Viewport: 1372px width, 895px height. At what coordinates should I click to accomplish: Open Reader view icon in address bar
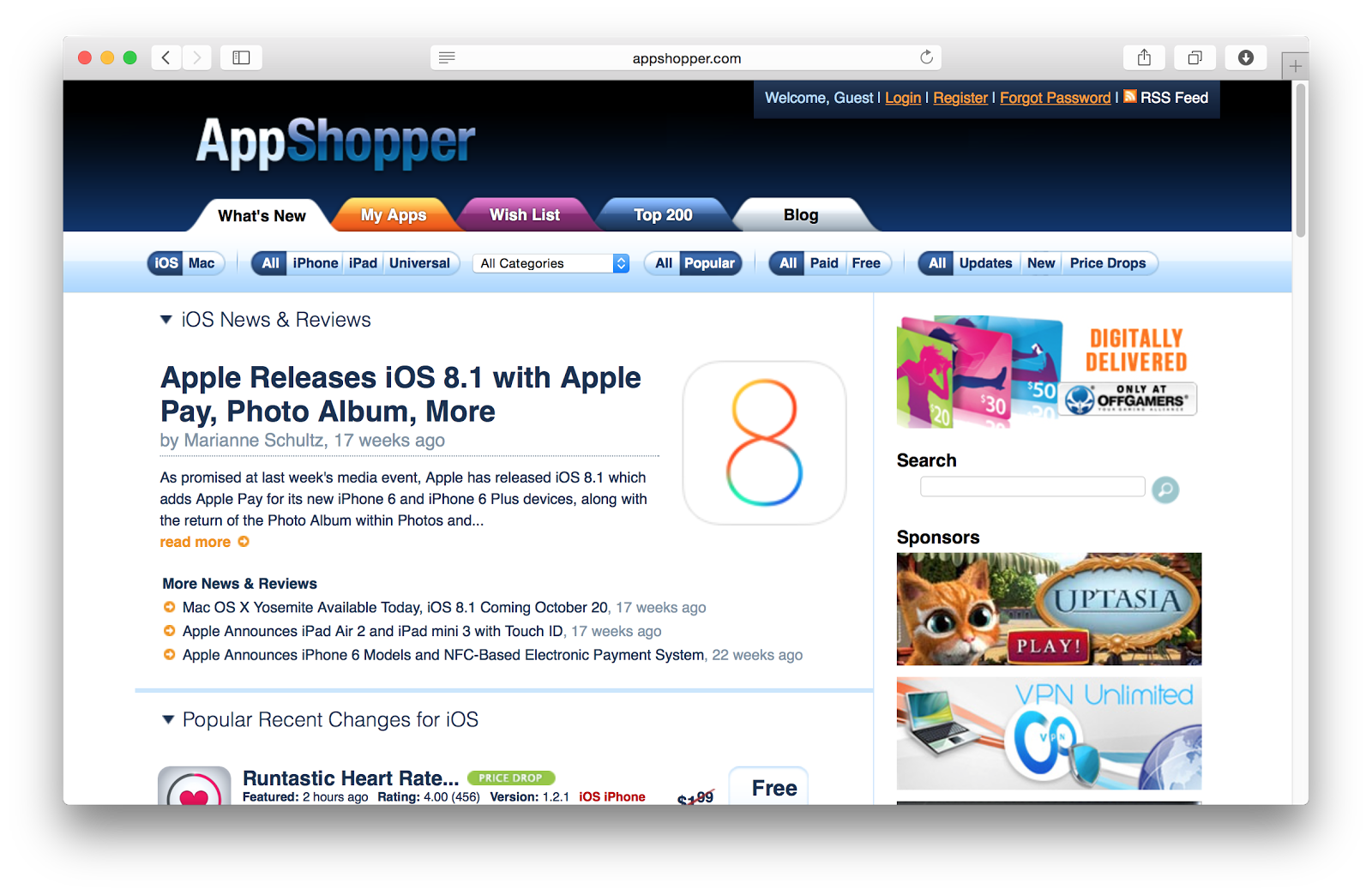[447, 57]
